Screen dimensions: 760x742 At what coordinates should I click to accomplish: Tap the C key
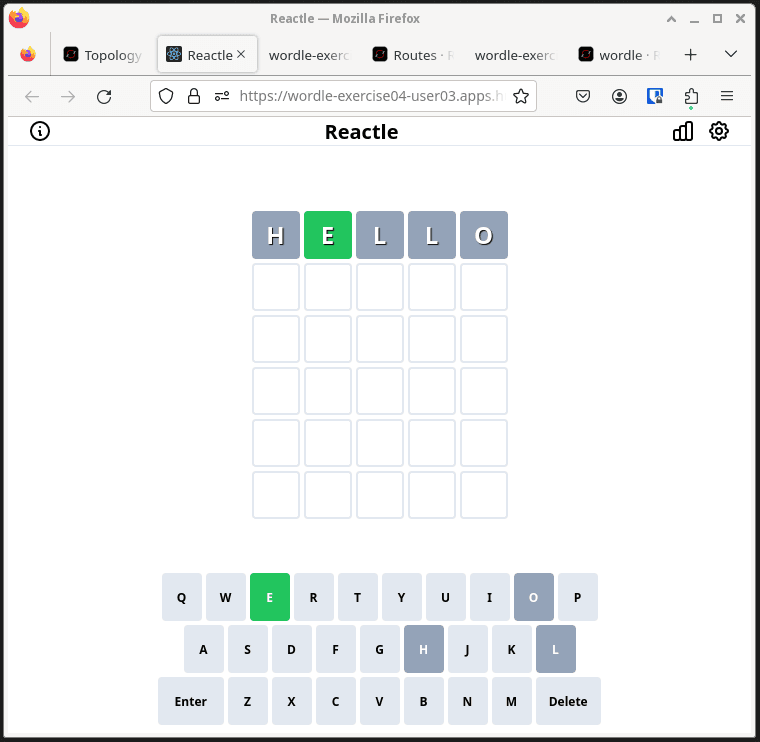[x=336, y=701]
